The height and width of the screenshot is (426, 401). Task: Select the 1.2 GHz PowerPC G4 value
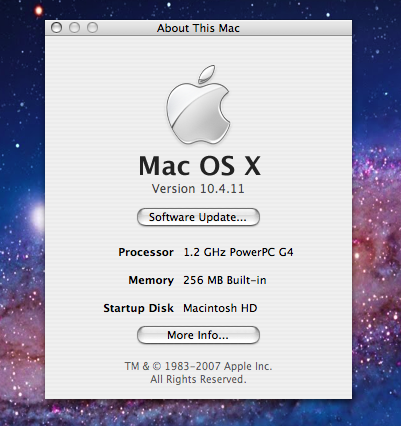(x=238, y=252)
